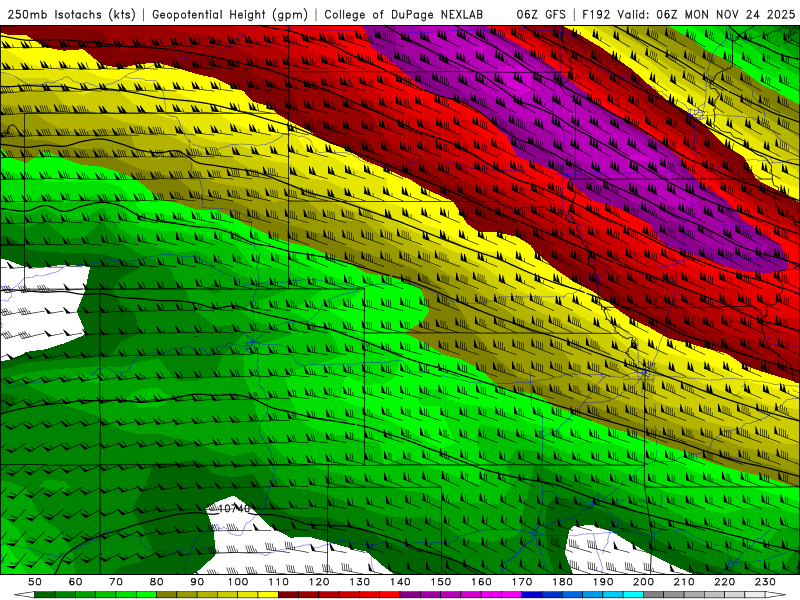Click the "Geopotential Height (gpm)" header text
The image size is (800, 600).
[230, 15]
